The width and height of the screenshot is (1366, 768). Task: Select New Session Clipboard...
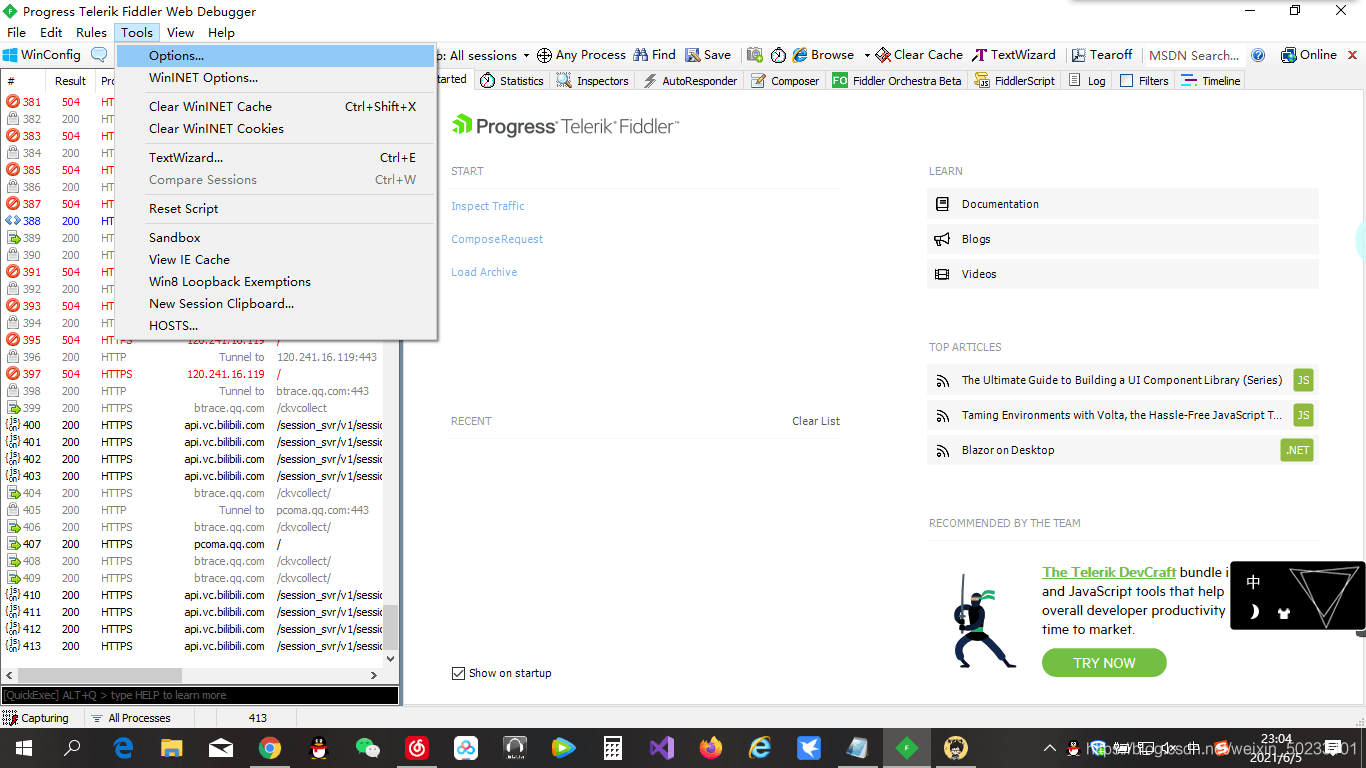[277, 304]
